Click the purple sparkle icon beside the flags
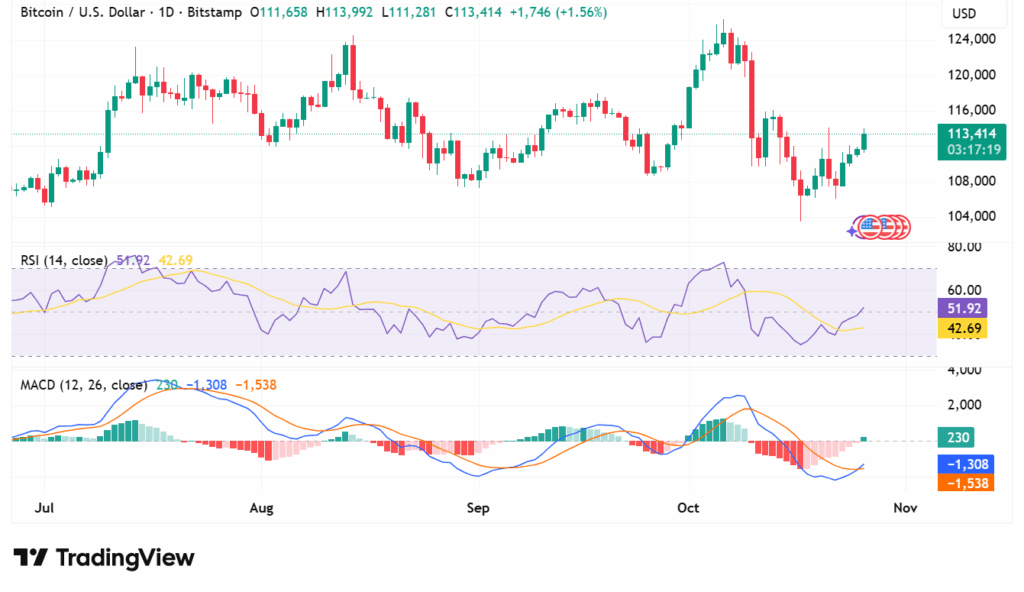The height and width of the screenshot is (592, 1024). (x=852, y=230)
